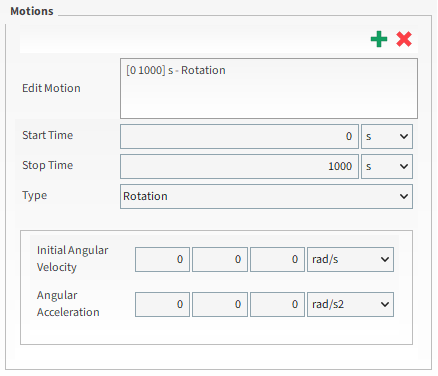The width and height of the screenshot is (438, 376).
Task: Click the Edit Motion label
Action: pos(51,88)
